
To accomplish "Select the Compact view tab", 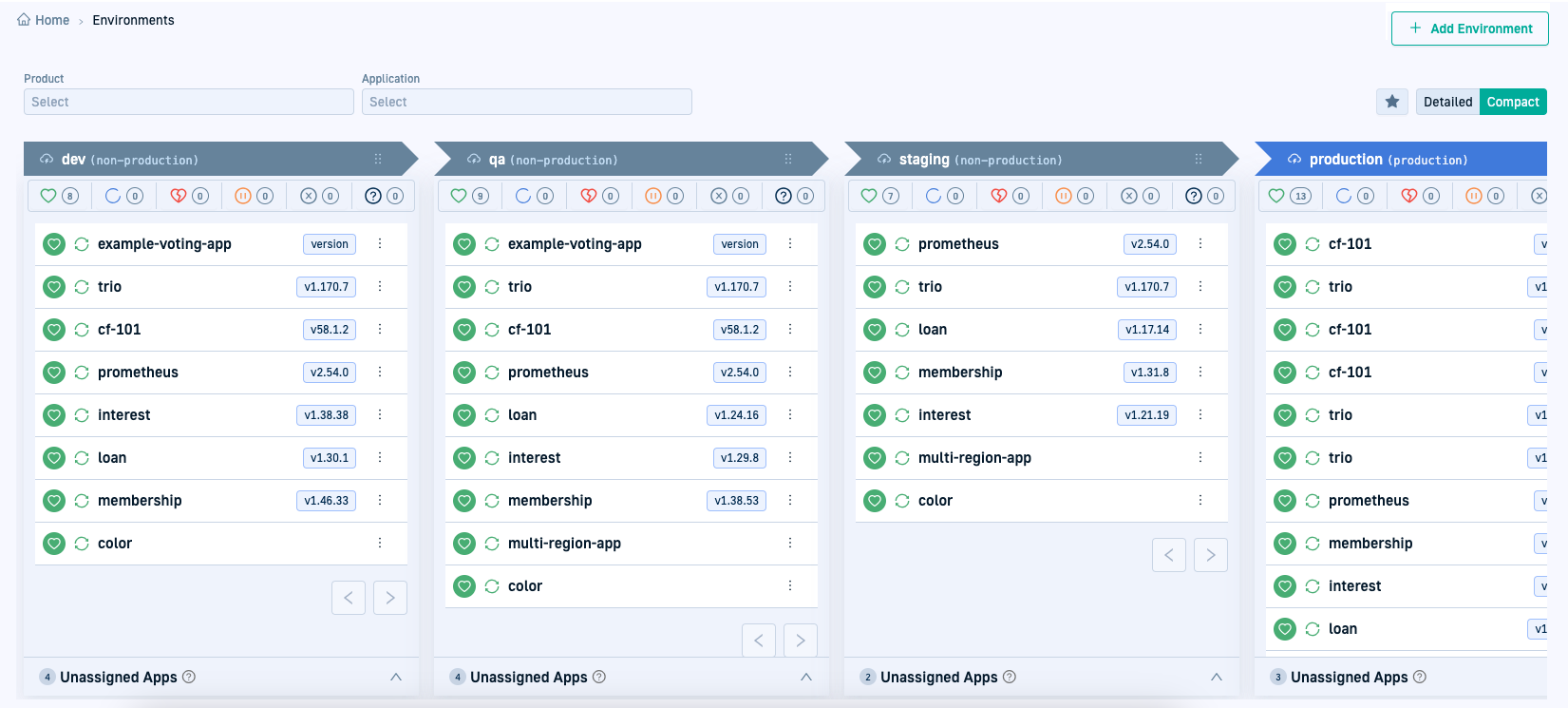I will [1512, 102].
